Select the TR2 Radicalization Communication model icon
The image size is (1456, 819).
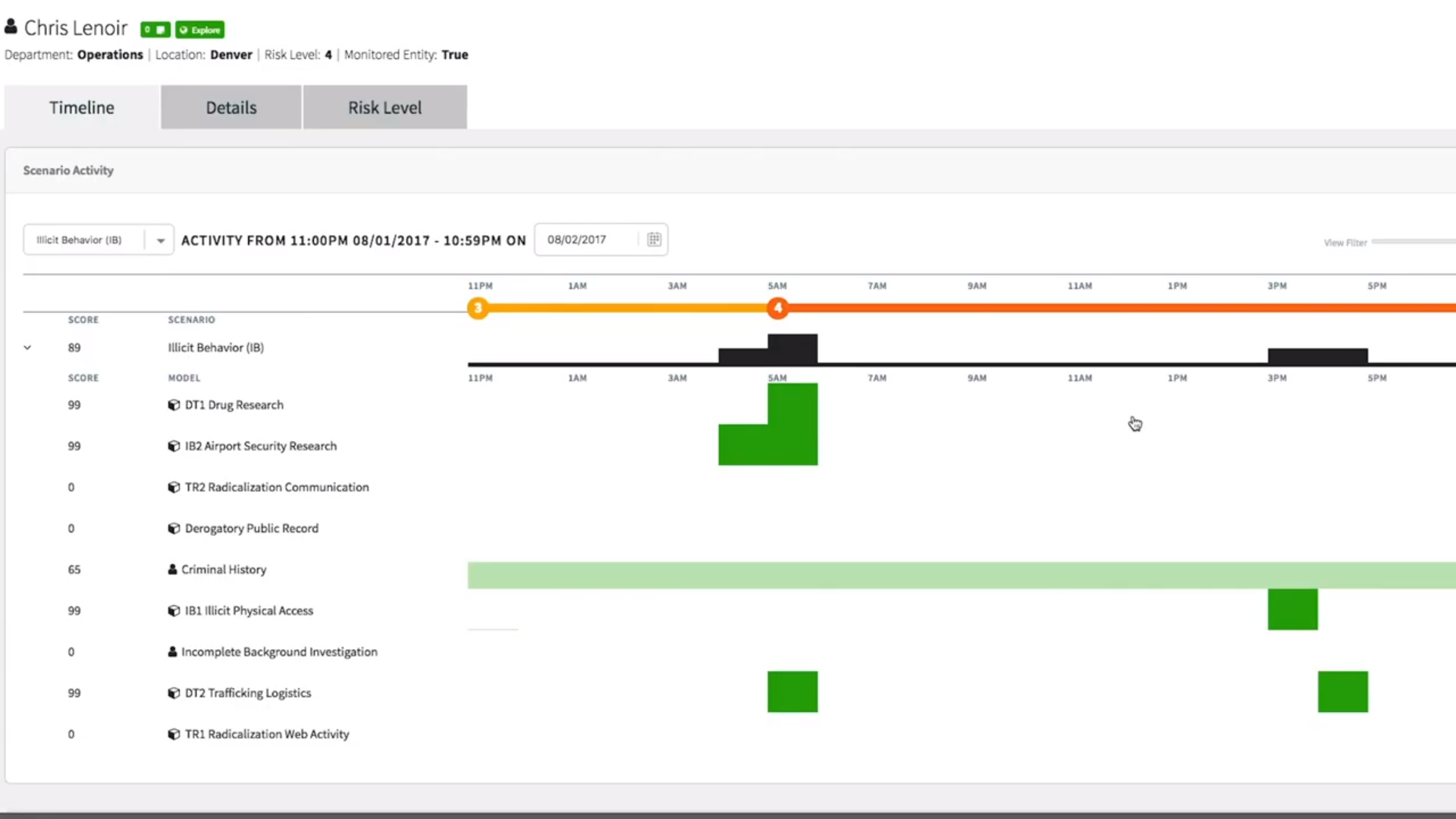tap(172, 487)
